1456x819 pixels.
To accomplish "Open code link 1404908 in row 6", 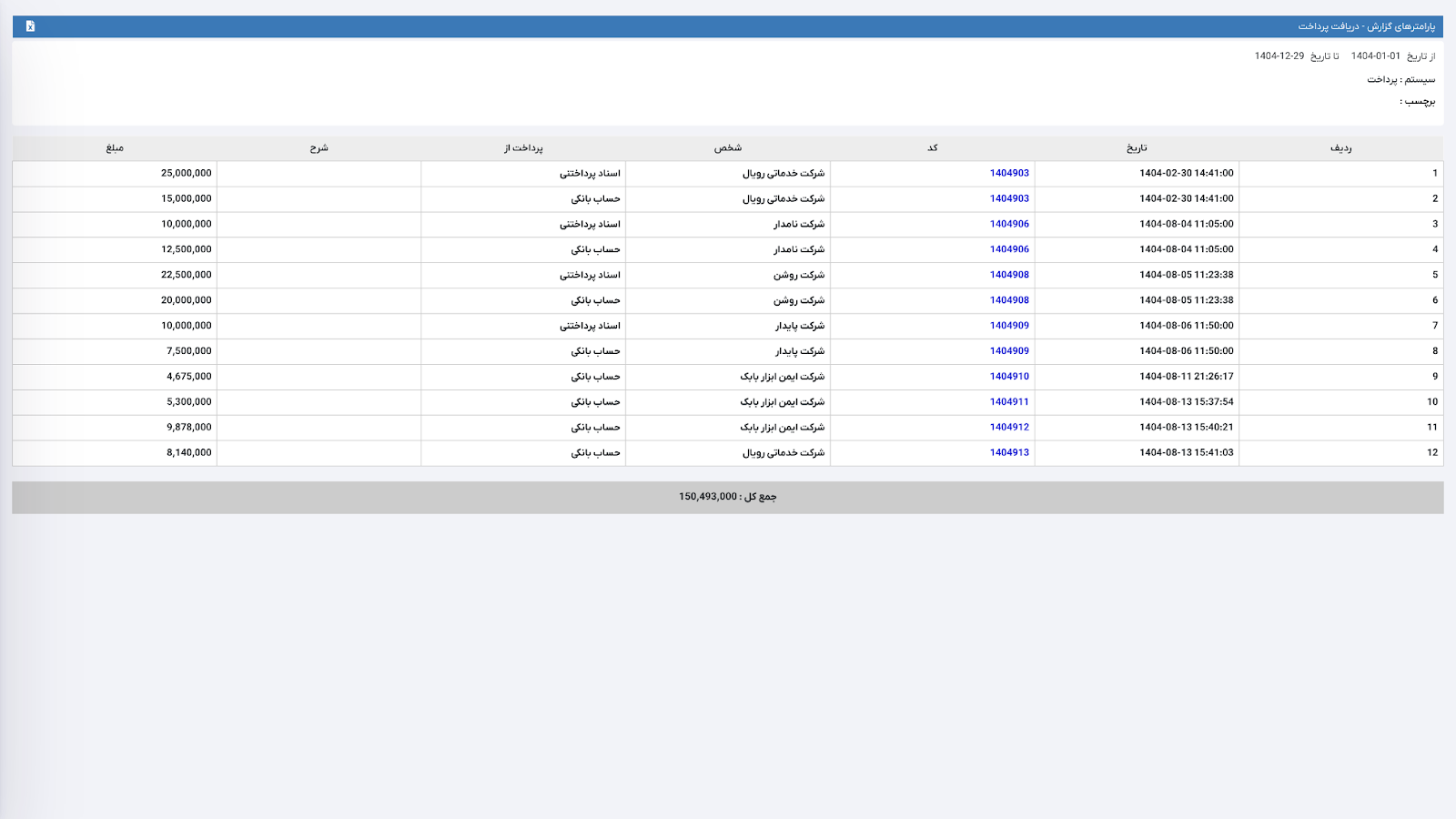I will (1009, 300).
